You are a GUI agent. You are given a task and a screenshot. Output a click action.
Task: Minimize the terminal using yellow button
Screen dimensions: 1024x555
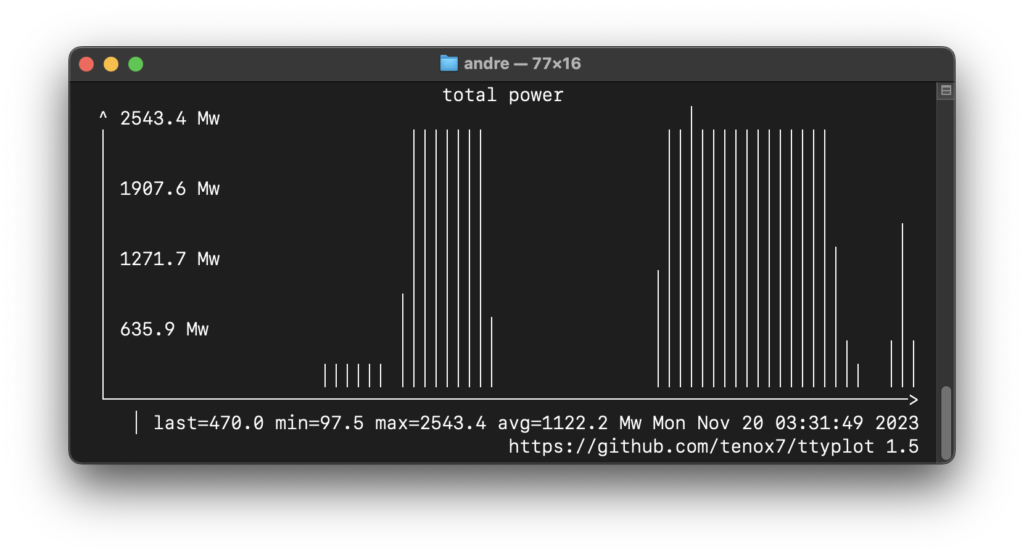pos(111,64)
